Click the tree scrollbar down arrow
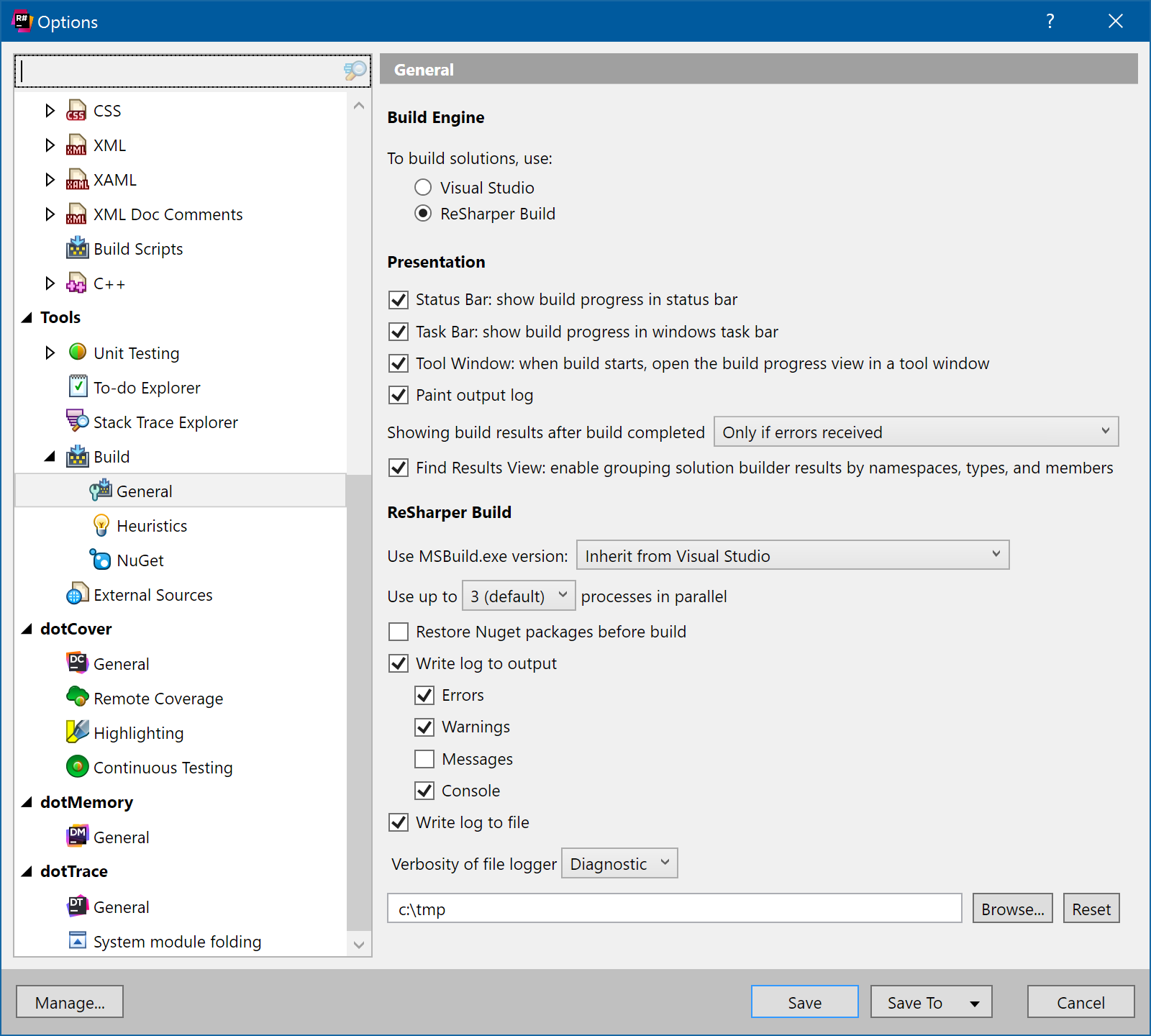1151x1036 pixels. click(x=359, y=945)
